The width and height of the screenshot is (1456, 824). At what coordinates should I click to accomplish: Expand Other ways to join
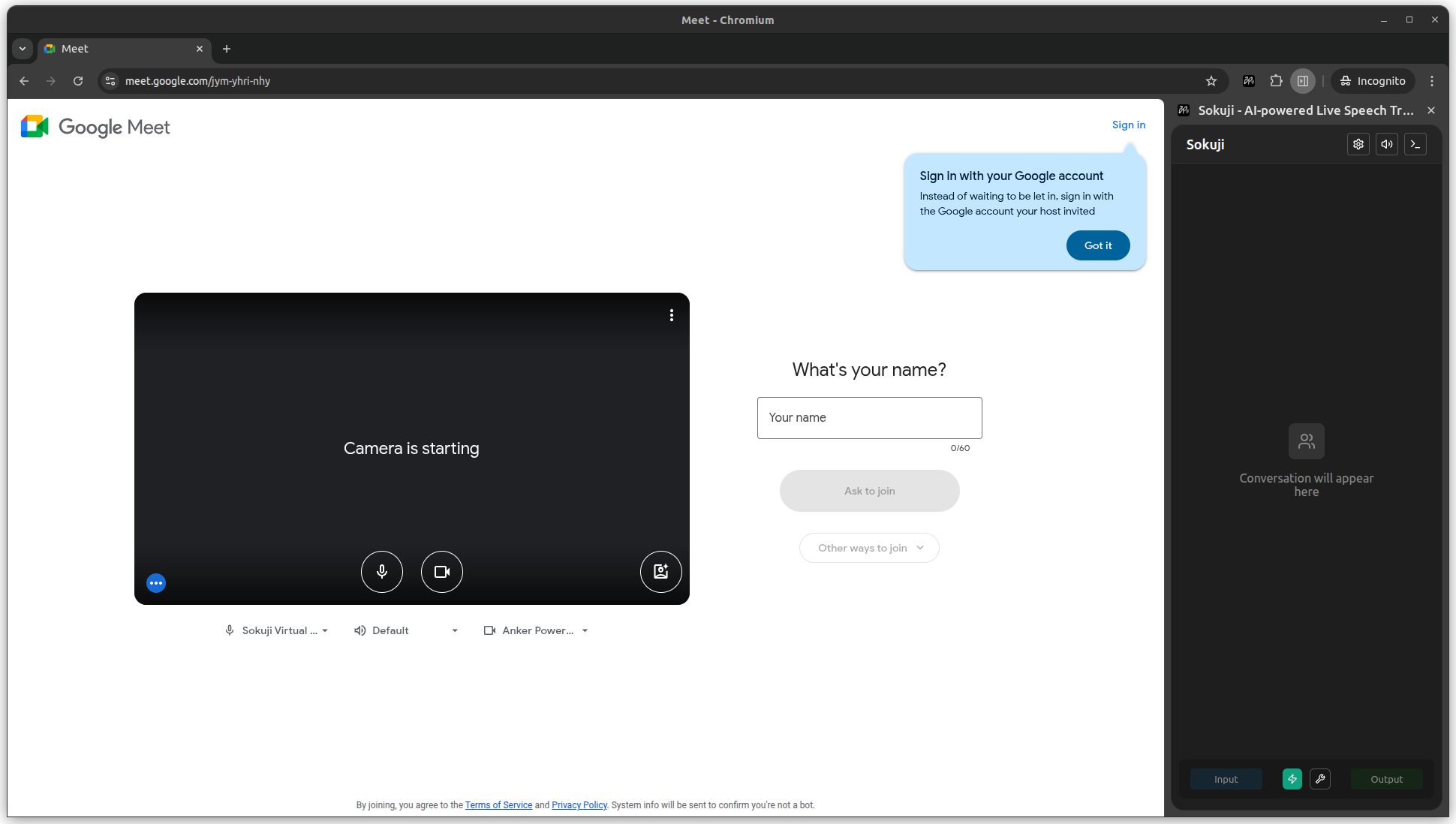[869, 548]
